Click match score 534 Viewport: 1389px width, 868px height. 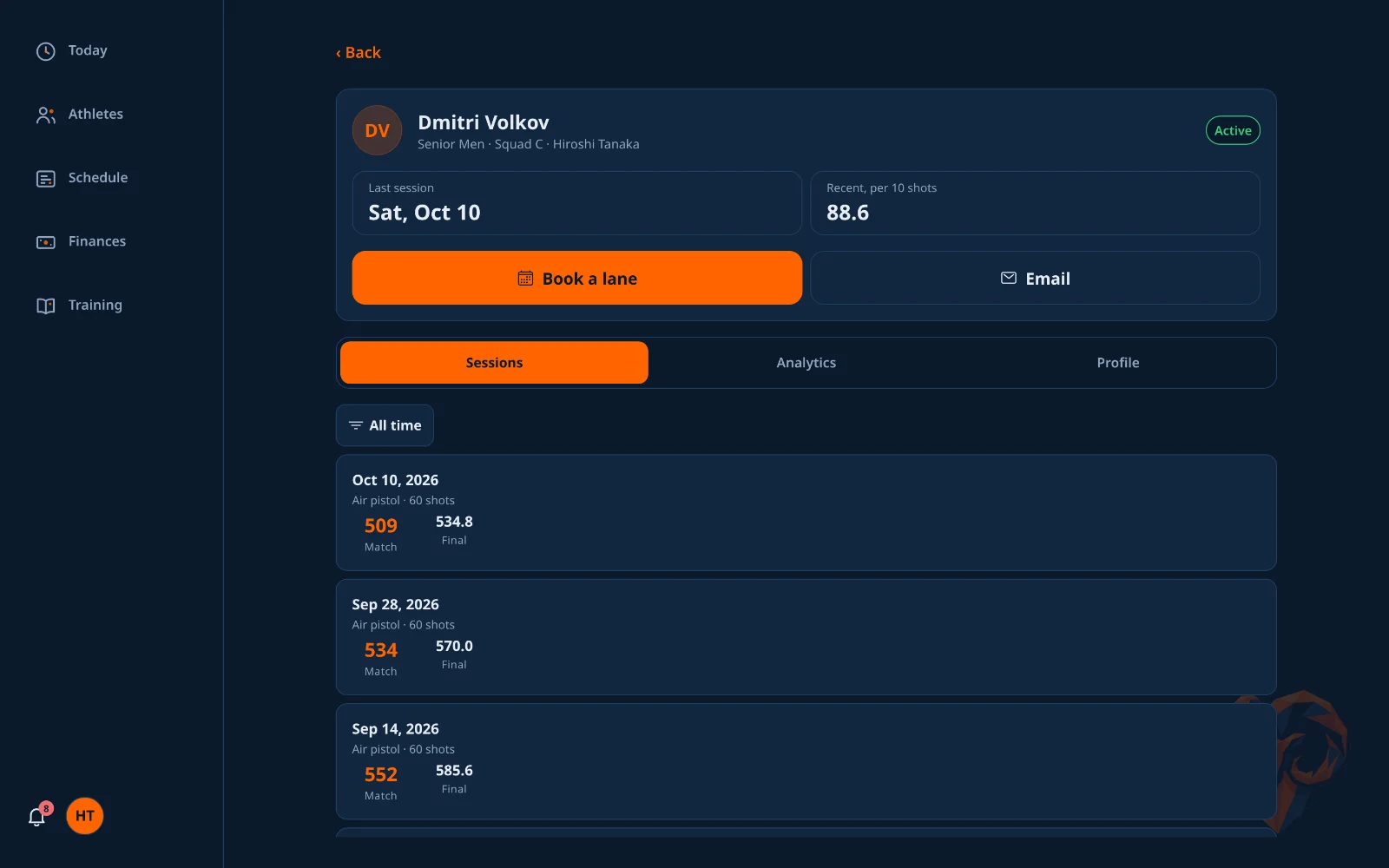[381, 650]
